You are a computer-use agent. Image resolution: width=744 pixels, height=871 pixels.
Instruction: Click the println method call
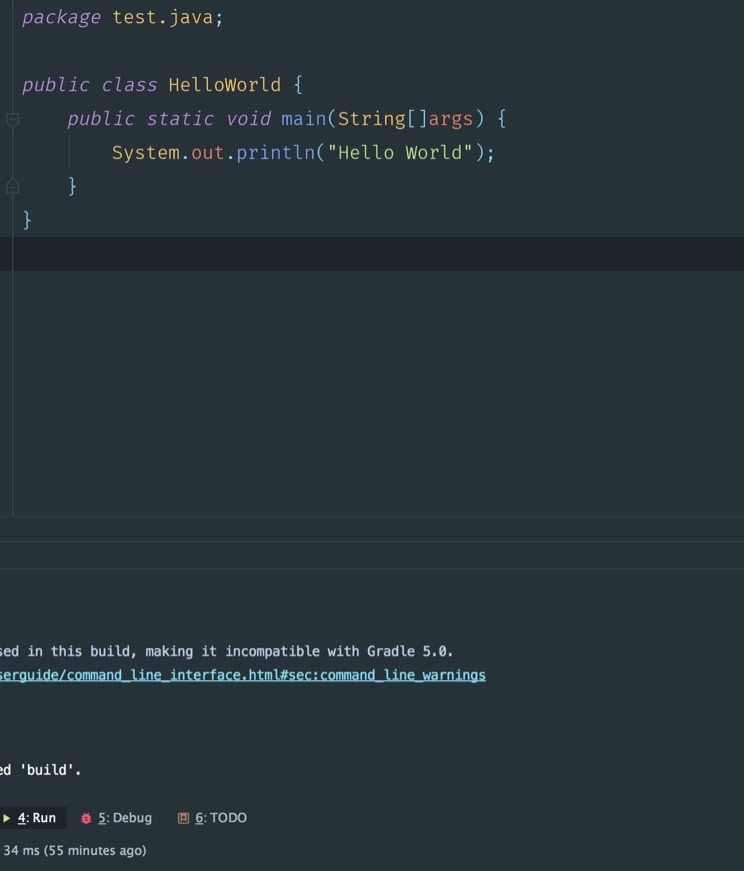276,153
